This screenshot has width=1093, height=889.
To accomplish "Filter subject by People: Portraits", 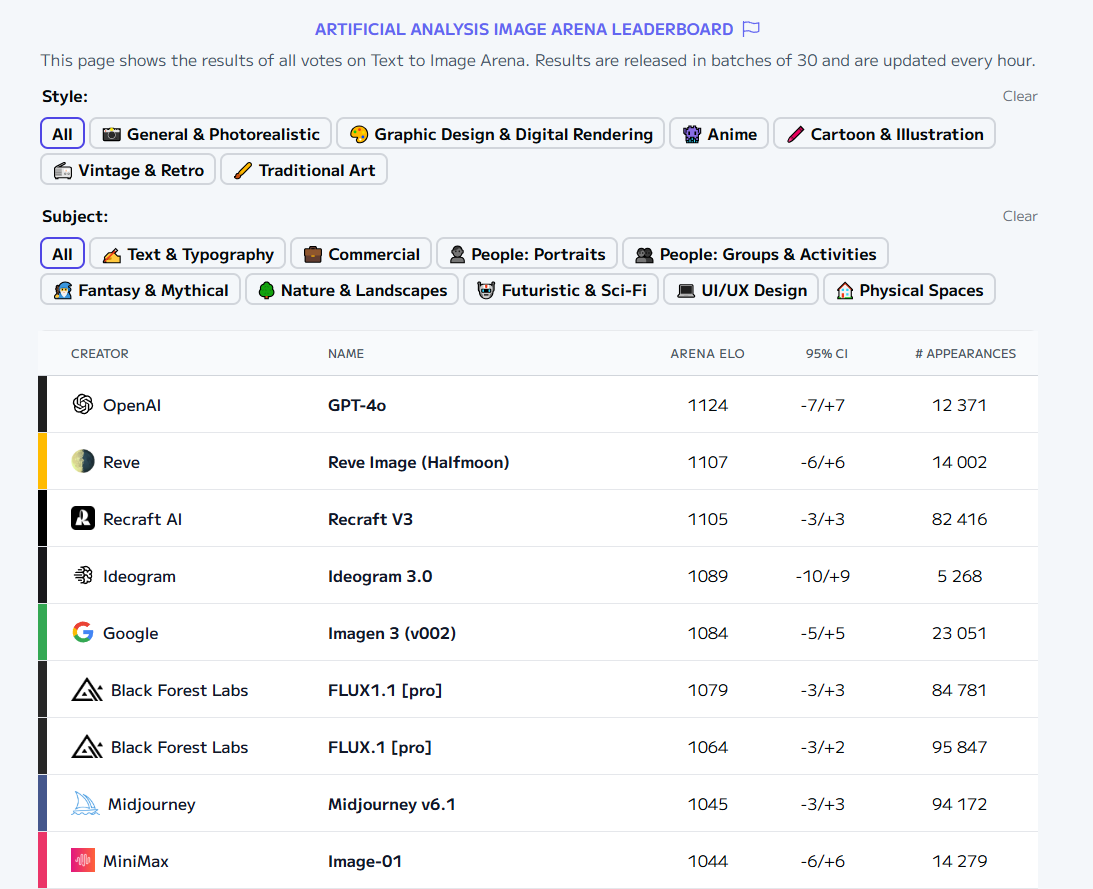I will (527, 254).
